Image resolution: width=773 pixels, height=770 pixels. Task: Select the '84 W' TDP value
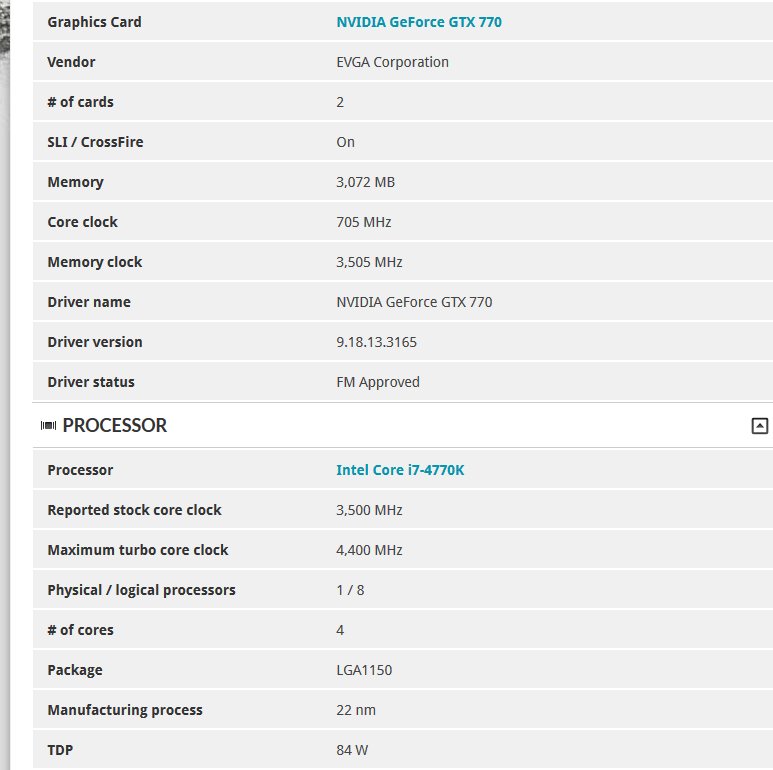click(352, 750)
